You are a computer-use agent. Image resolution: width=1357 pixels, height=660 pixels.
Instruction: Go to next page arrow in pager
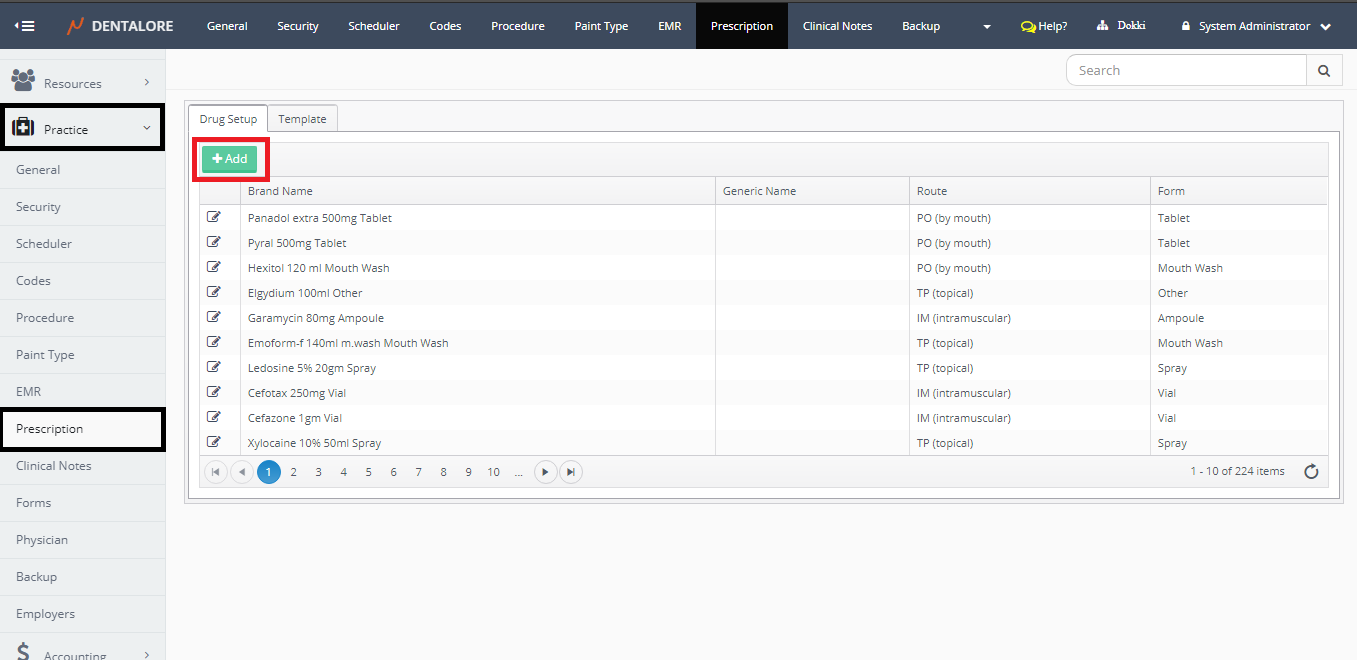coord(545,472)
